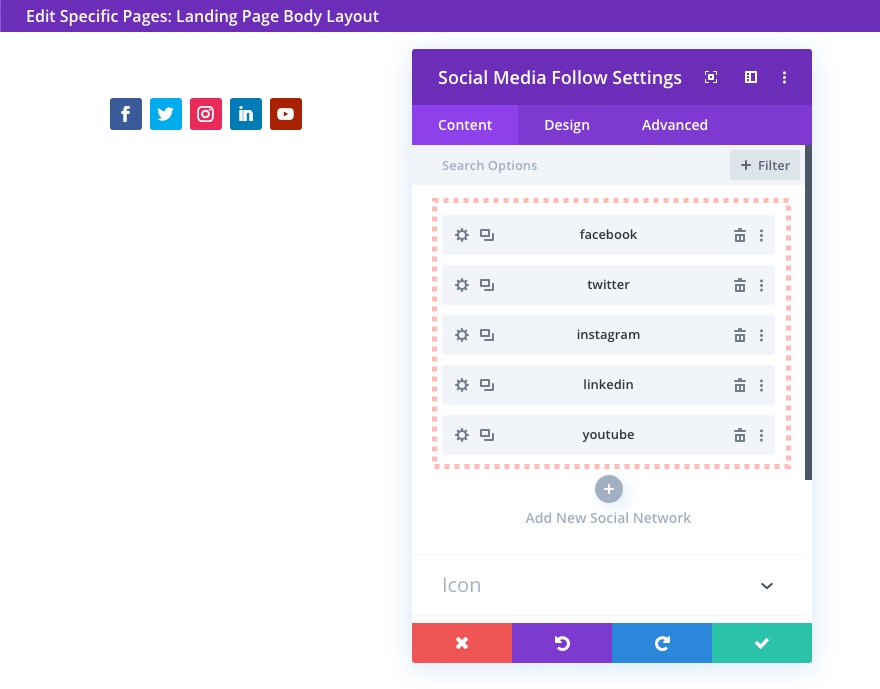The height and width of the screenshot is (689, 880).
Task: Open the Filter options dropdown
Action: pos(765,165)
